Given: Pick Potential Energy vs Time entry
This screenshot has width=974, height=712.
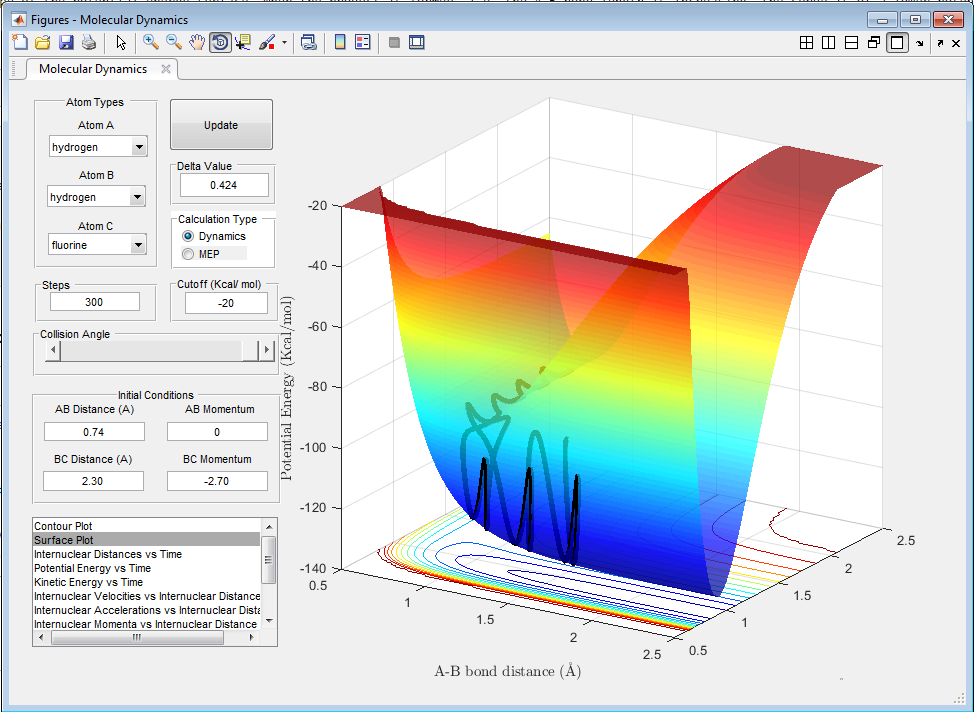Looking at the screenshot, I should 93,568.
